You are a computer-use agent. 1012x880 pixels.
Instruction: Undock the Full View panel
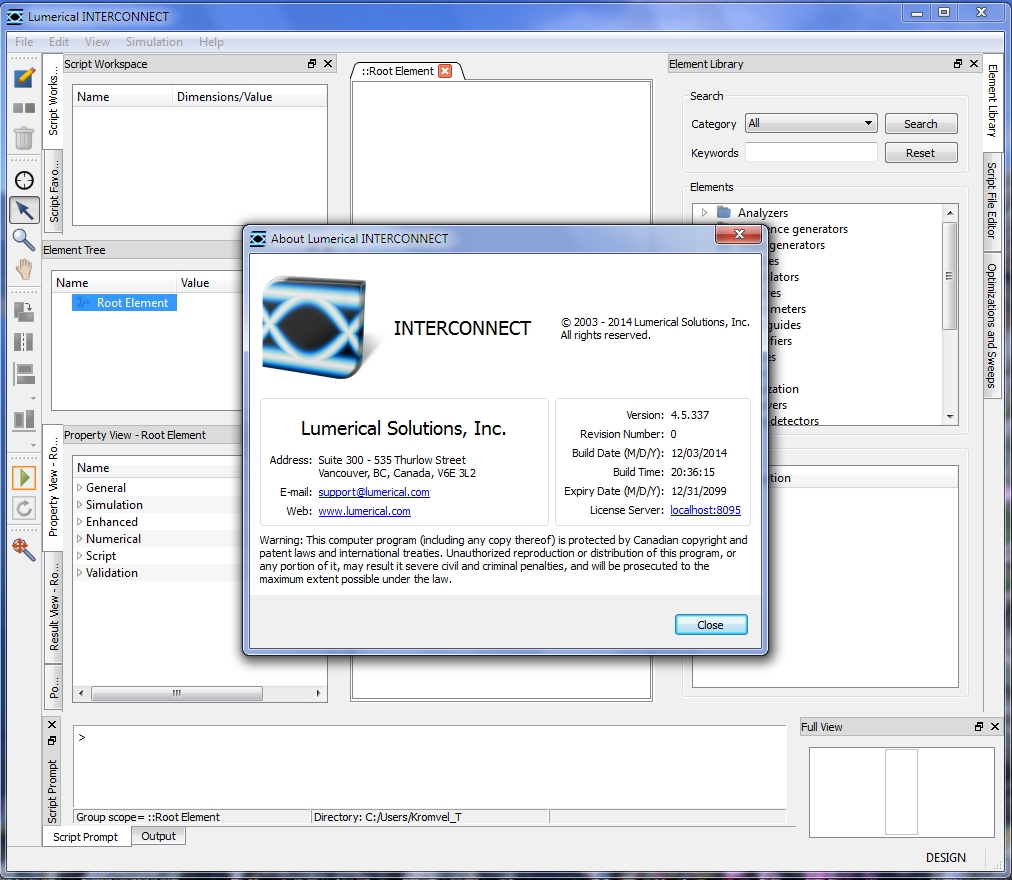[x=979, y=726]
